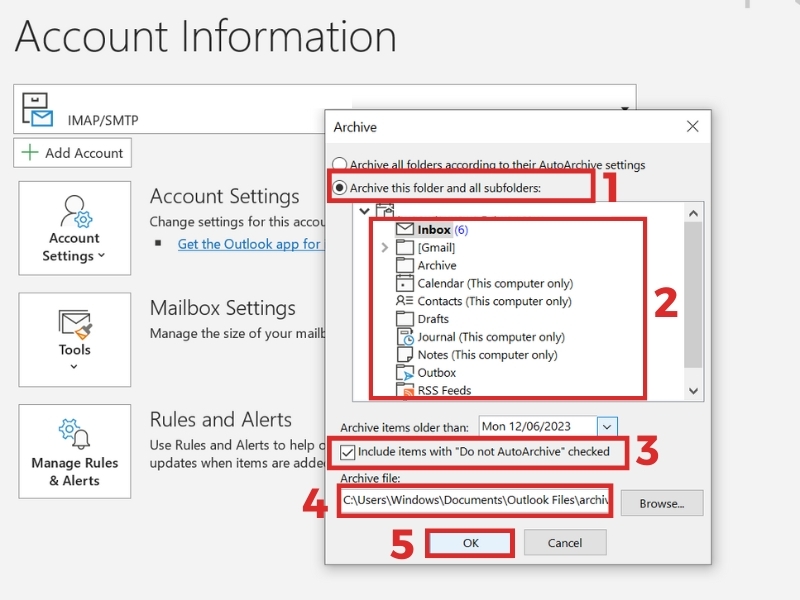This screenshot has width=800, height=600.
Task: Select 'Contacts (This computer only)' label
Action: coord(494,301)
